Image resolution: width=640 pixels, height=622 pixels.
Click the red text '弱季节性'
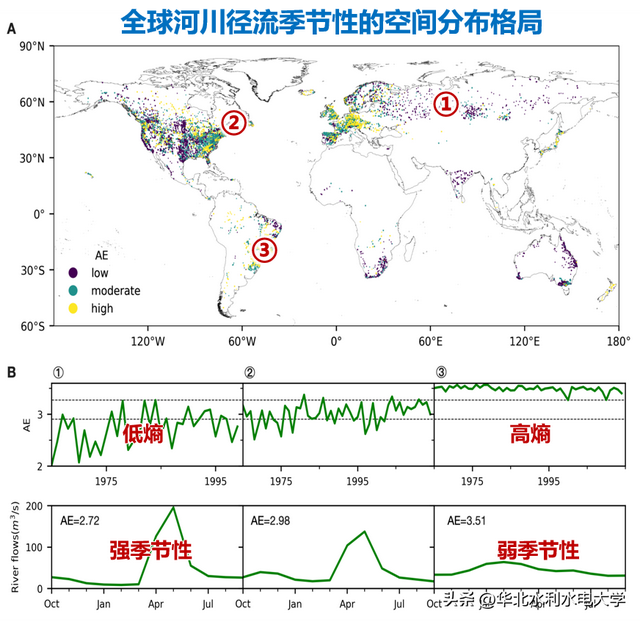538,550
